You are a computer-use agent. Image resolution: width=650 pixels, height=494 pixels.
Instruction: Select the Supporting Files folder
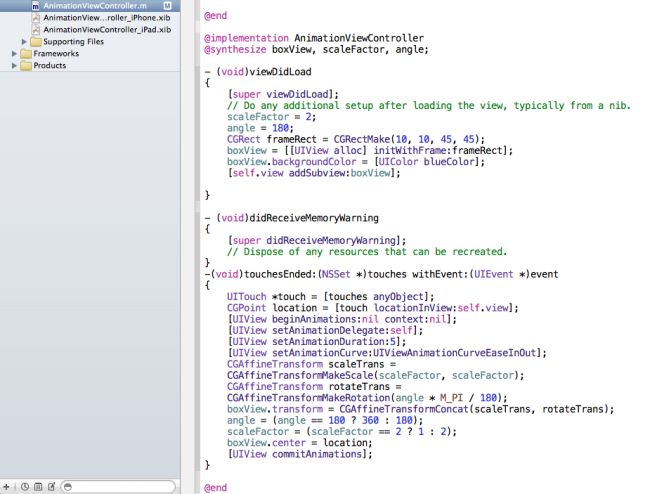pyautogui.click(x=73, y=42)
